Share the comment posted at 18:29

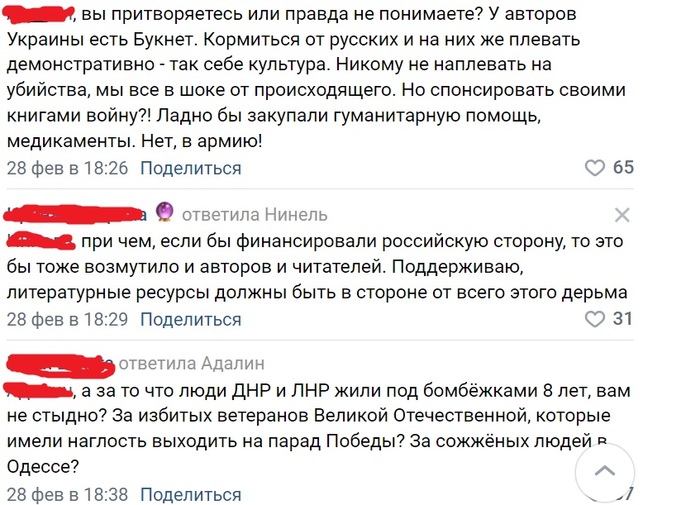click(190, 319)
